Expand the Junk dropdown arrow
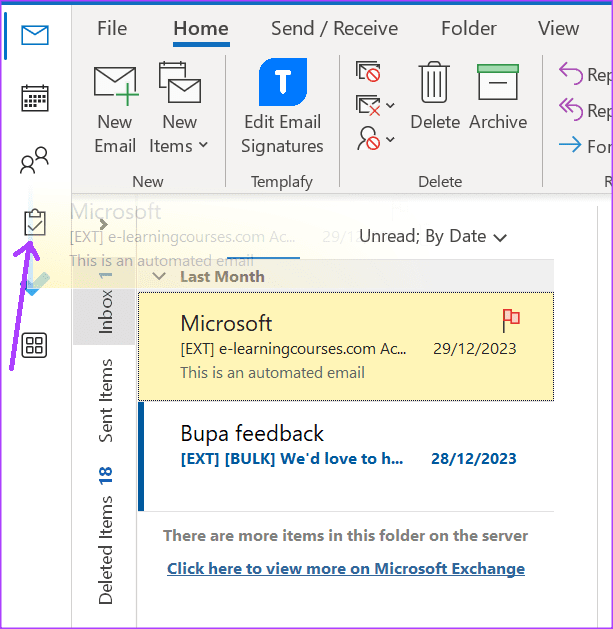 coord(390,139)
